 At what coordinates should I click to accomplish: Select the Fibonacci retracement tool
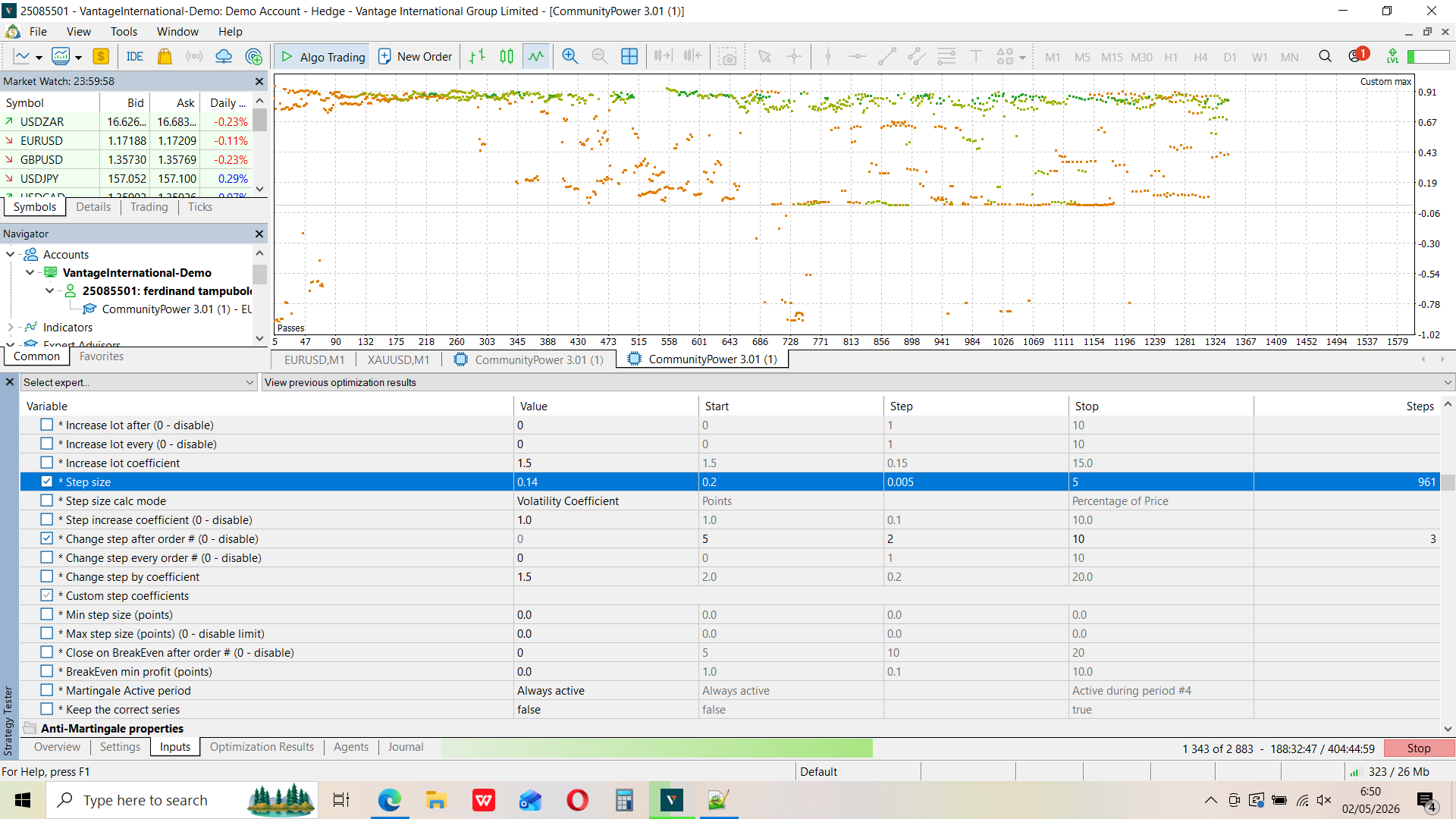[x=946, y=57]
